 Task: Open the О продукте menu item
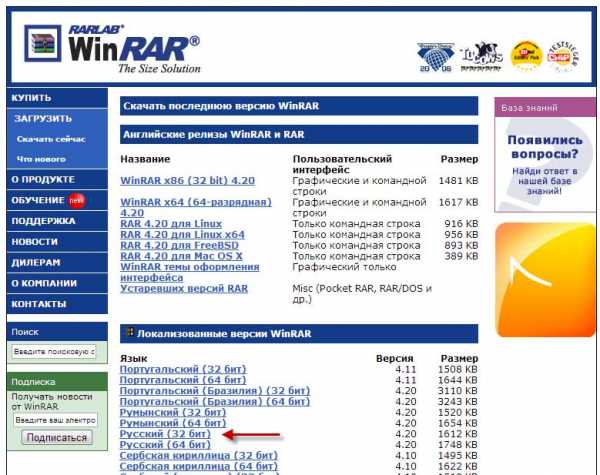click(x=57, y=180)
